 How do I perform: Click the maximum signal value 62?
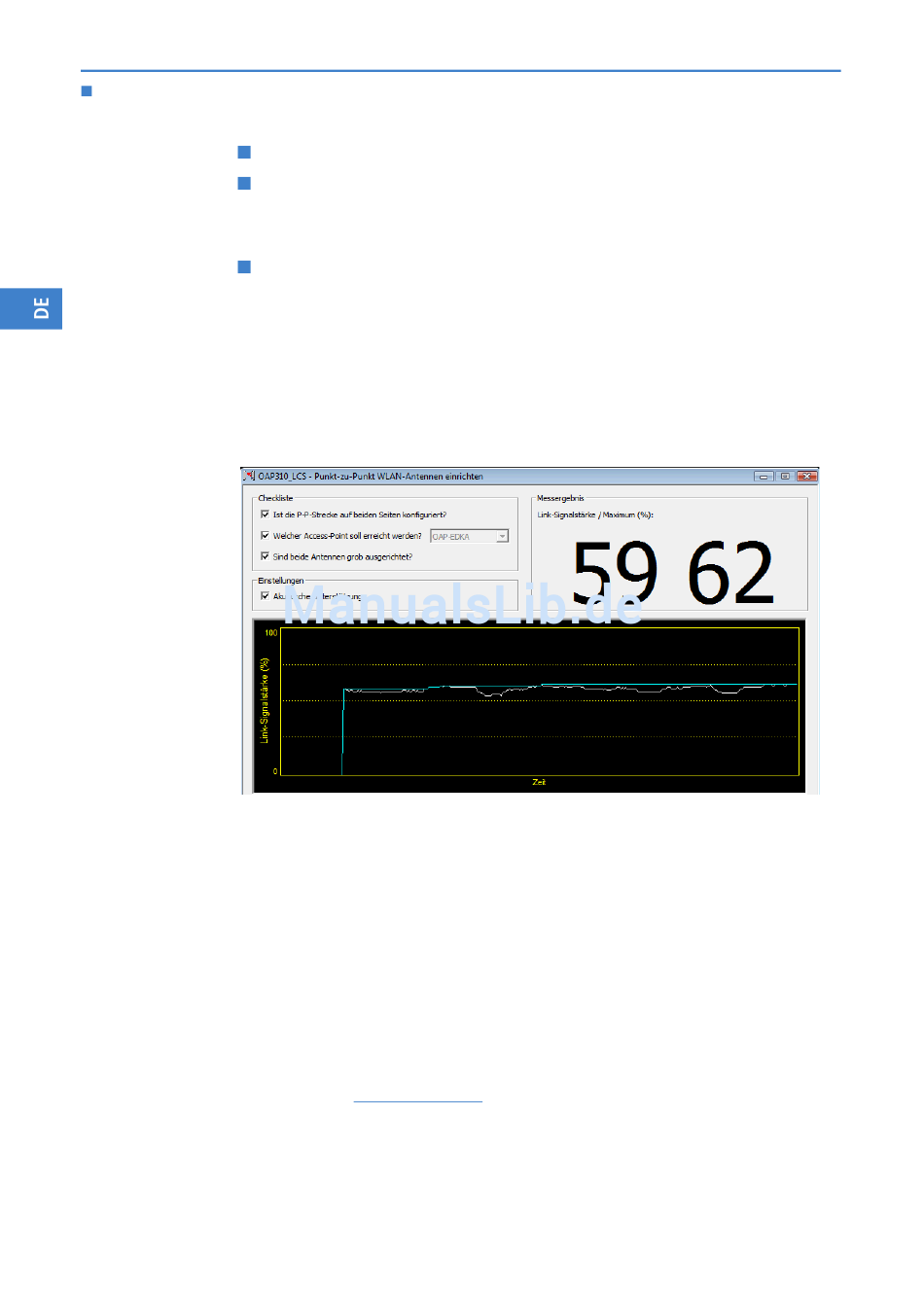pos(730,573)
